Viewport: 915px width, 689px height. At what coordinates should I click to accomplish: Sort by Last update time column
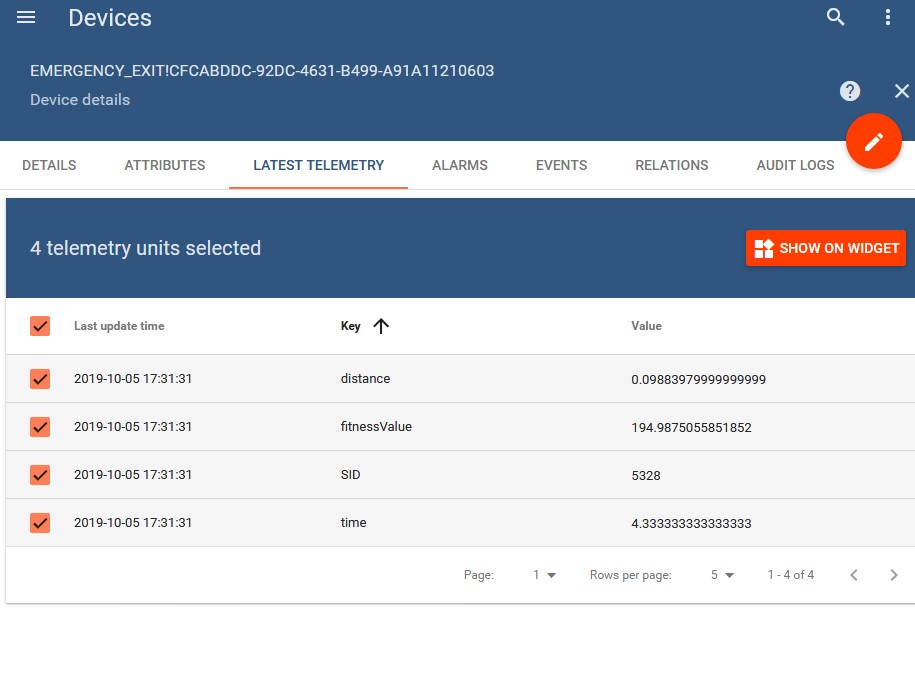coord(119,326)
